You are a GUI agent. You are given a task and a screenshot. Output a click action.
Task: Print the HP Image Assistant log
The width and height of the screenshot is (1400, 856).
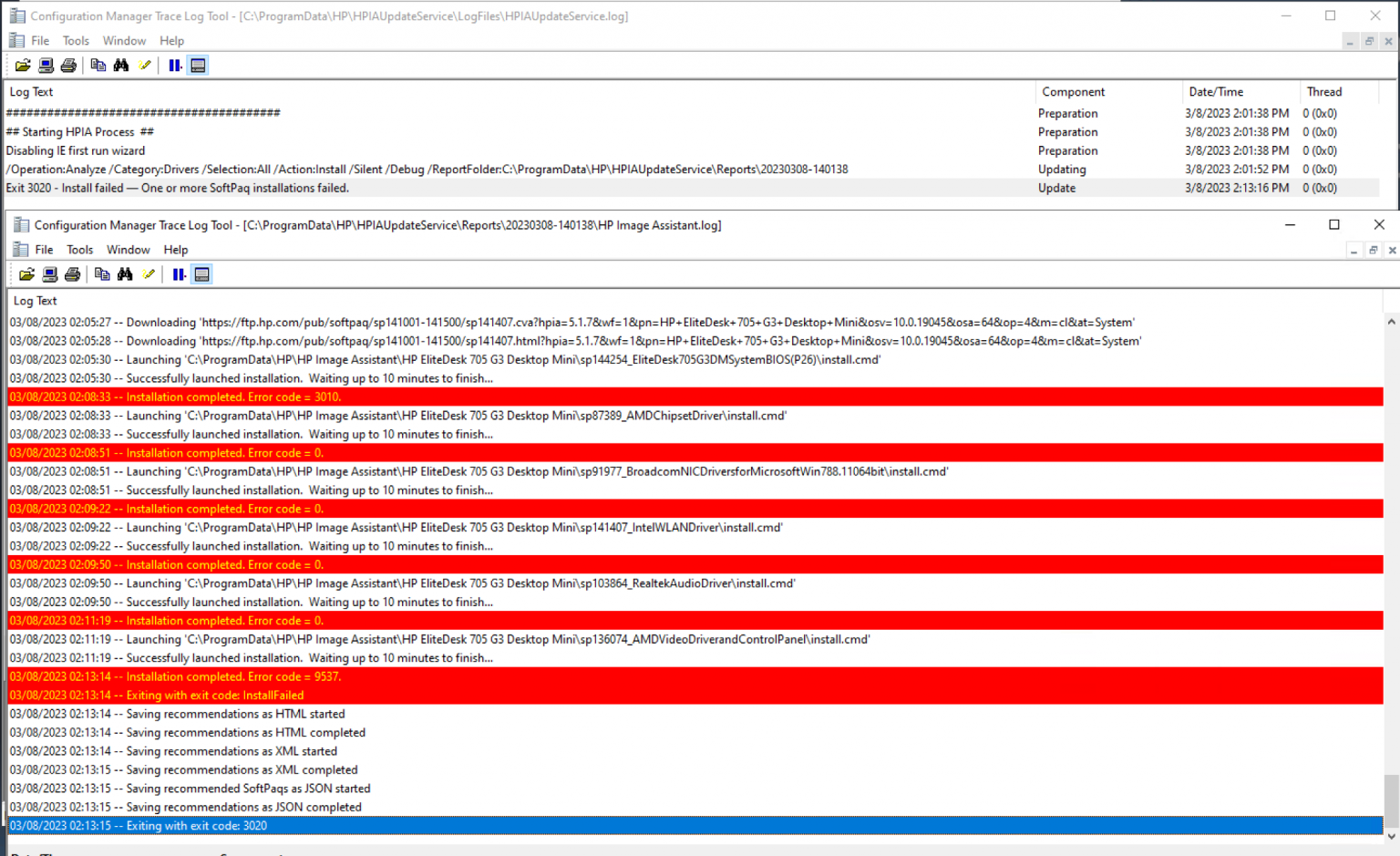[72, 273]
